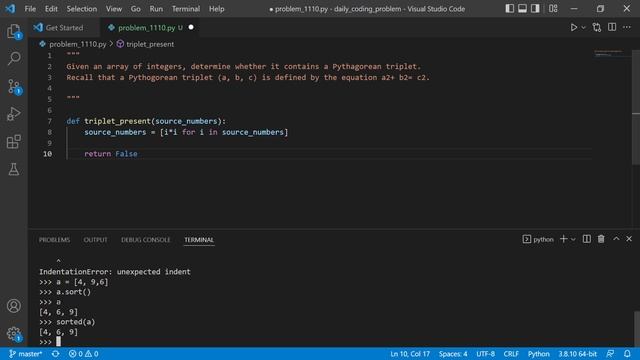Open the Terminal menu
This screenshot has width=640, height=360.
pos(186,9)
